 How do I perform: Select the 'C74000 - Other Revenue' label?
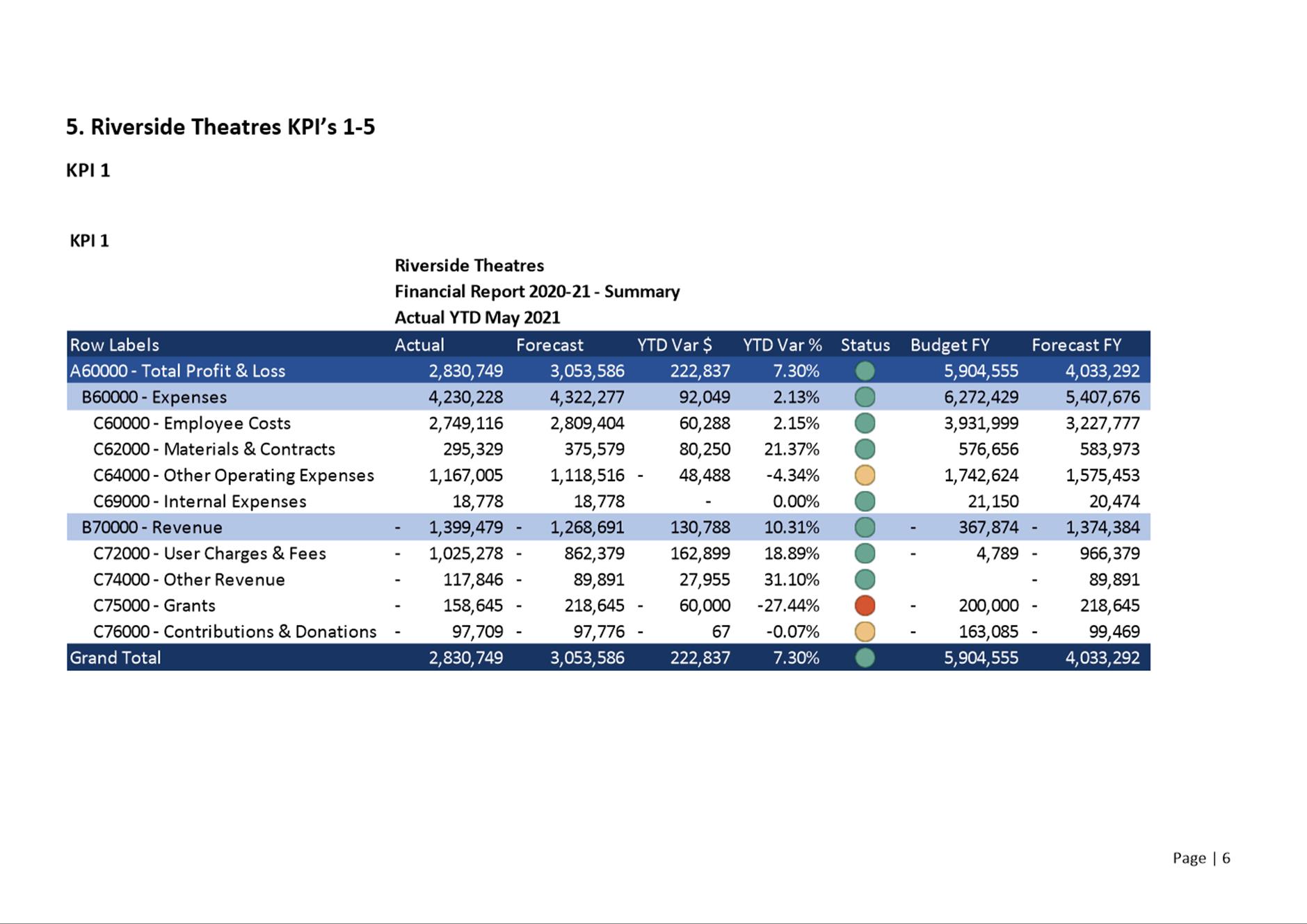point(189,580)
